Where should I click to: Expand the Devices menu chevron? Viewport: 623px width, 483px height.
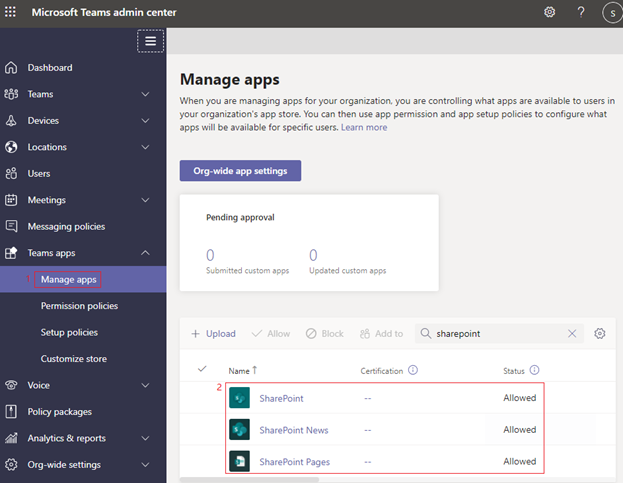tap(145, 121)
